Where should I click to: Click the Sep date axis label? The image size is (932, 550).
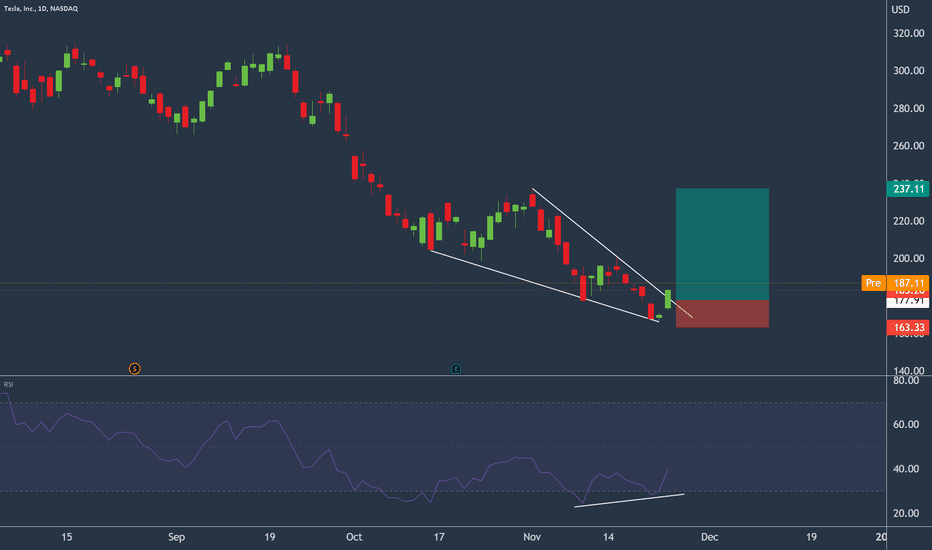point(177,537)
